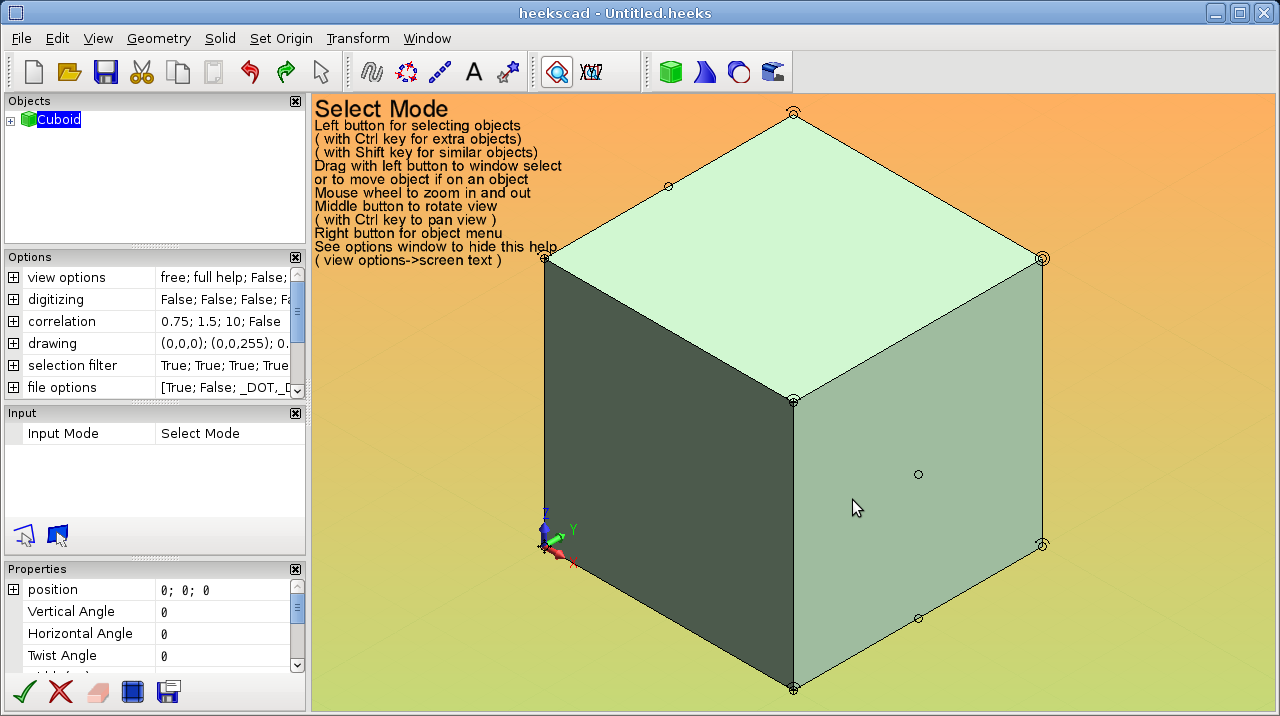Expand the correlation options row

(x=13, y=322)
